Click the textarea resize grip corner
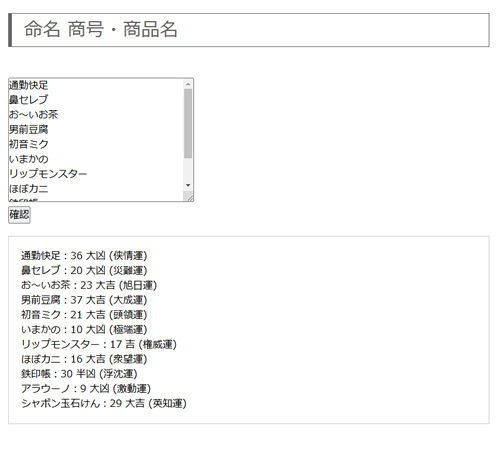 point(190,198)
